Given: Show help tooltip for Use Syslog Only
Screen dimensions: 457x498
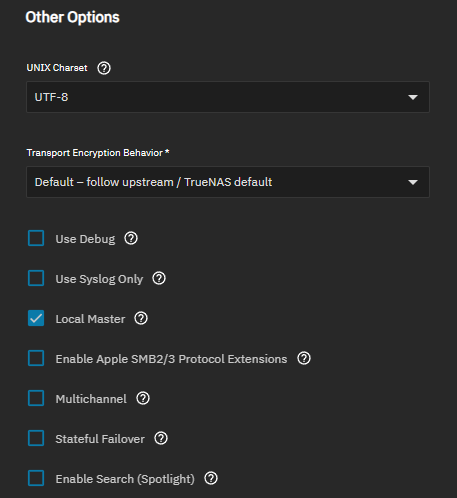Looking at the screenshot, I should pos(159,278).
